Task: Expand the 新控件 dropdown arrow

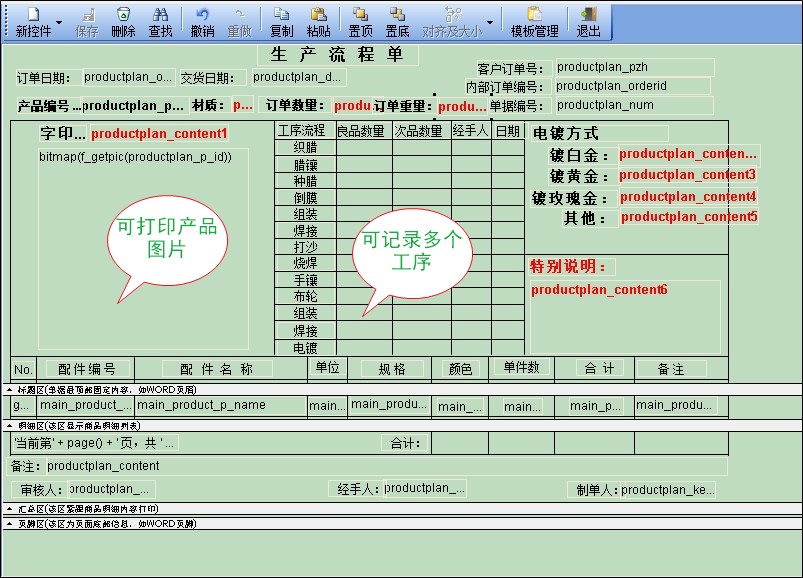Action: (x=58, y=22)
